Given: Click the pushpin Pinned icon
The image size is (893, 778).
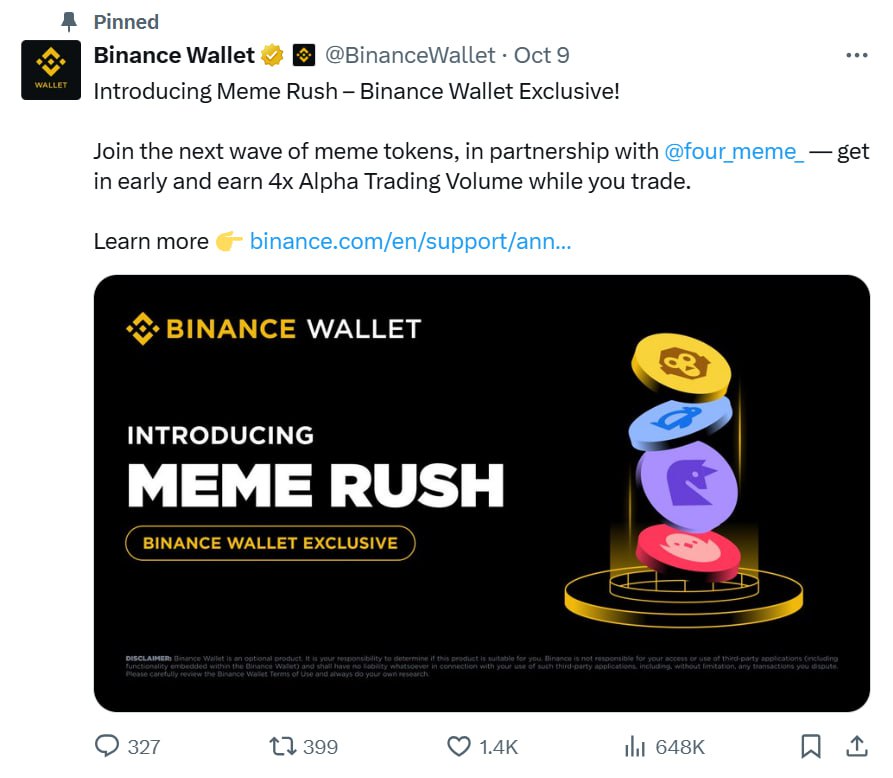Looking at the screenshot, I should tap(69, 21).
